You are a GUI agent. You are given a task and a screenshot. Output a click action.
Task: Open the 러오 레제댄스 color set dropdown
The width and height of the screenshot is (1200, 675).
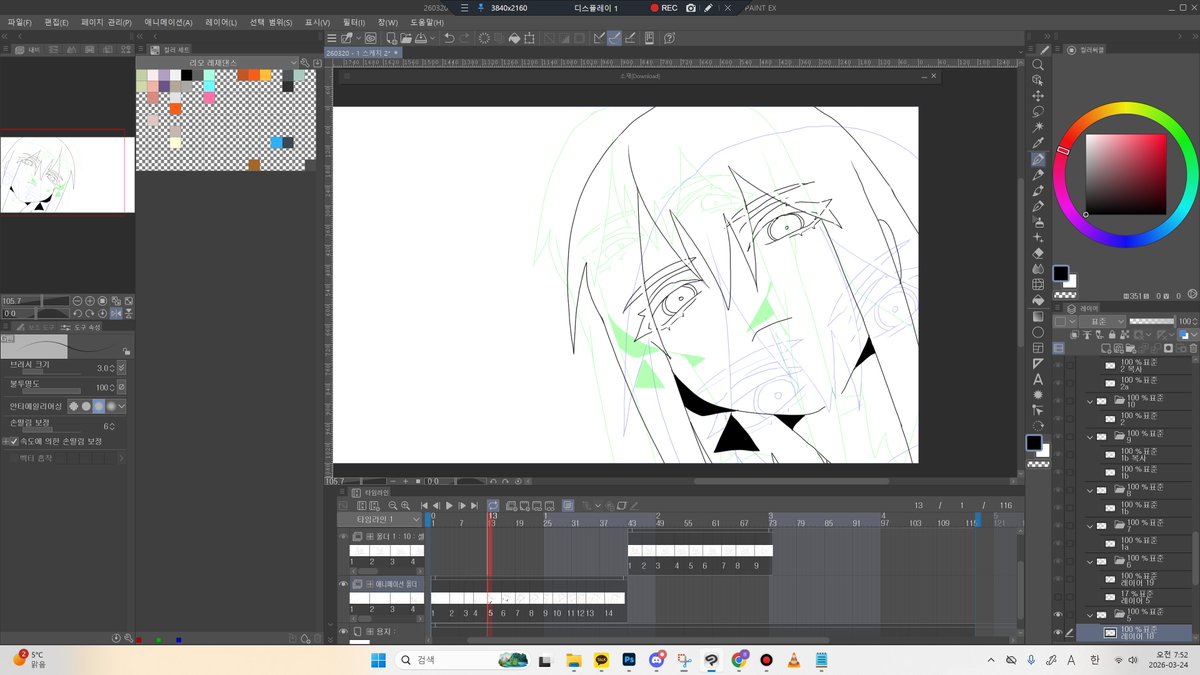(224, 62)
